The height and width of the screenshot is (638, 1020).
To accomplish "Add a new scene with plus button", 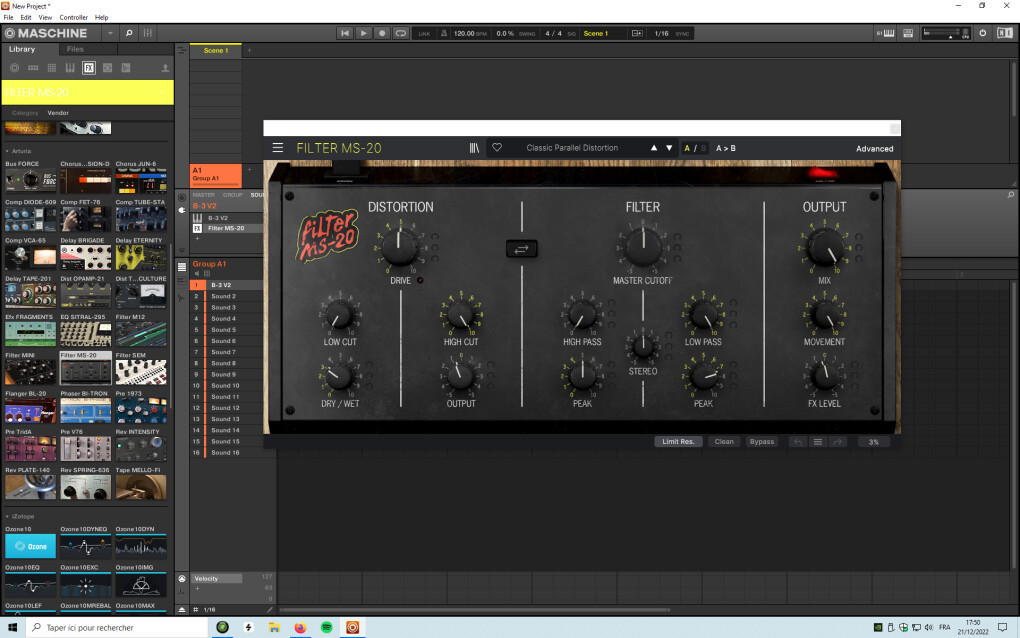I will coord(249,50).
